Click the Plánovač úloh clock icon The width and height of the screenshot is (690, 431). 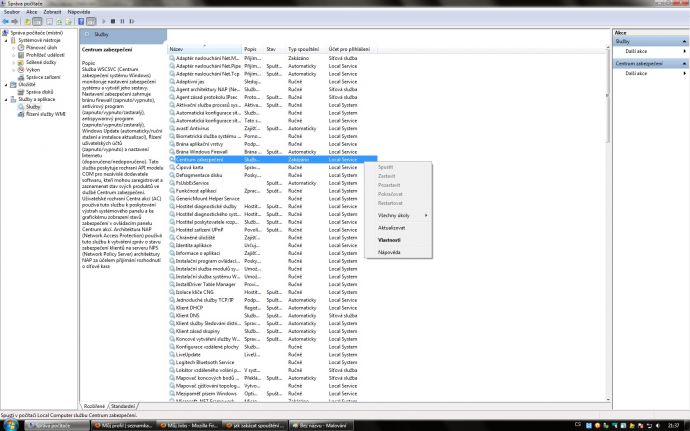click(21, 48)
